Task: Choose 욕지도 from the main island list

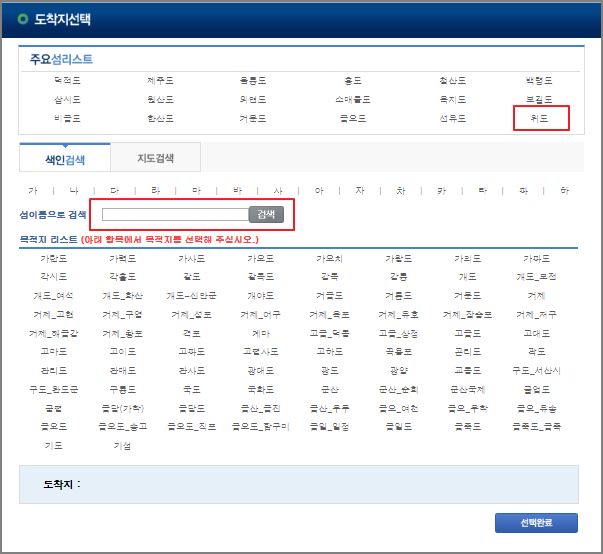Action: pyautogui.click(x=453, y=100)
